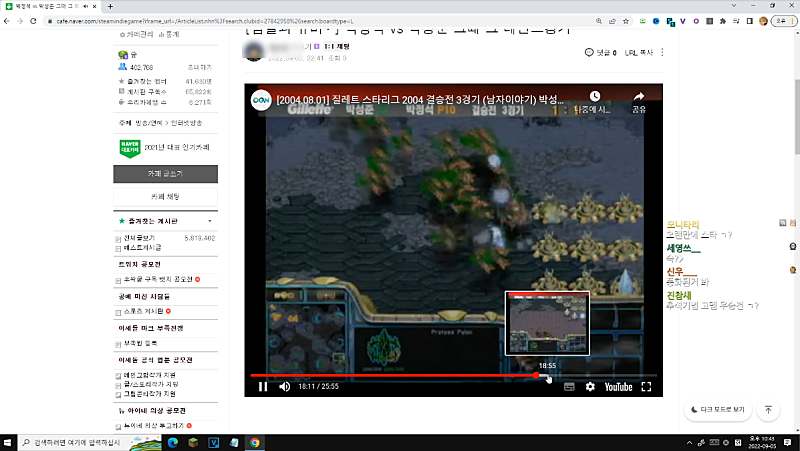
Task: Open the 카페관리 cafe management link
Action: (136, 34)
